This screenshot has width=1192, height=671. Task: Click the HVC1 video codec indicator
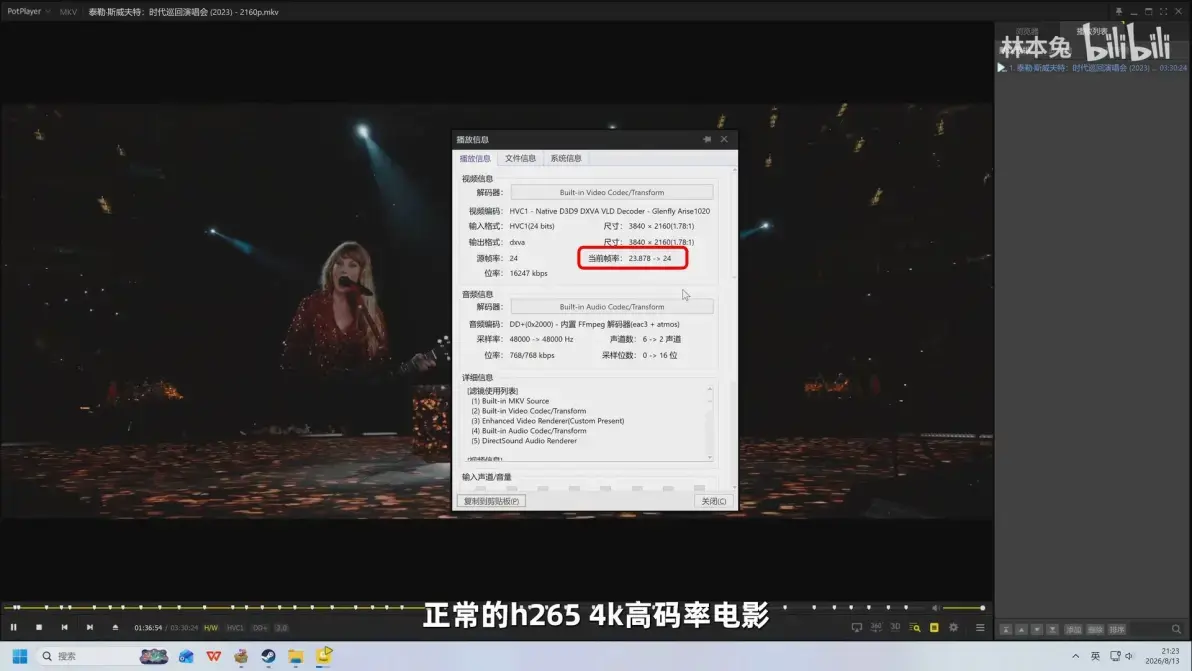click(236, 628)
